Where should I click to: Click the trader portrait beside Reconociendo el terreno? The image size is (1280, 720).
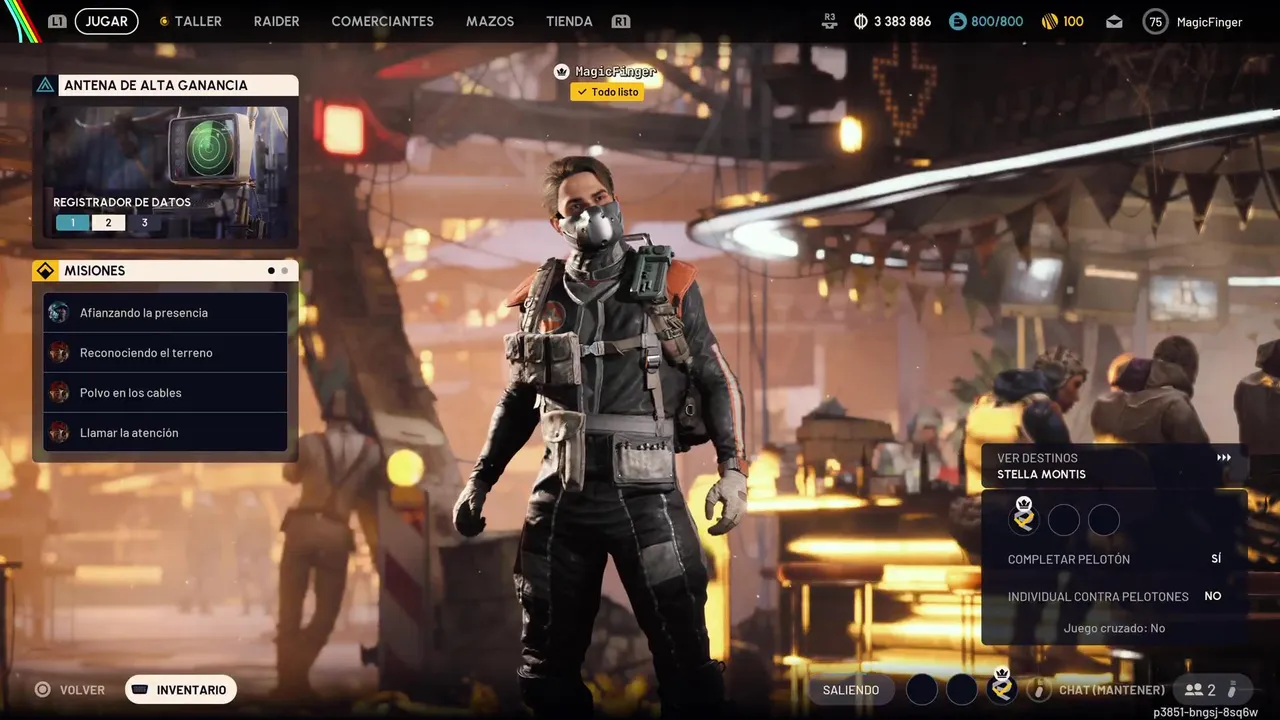[59, 353]
